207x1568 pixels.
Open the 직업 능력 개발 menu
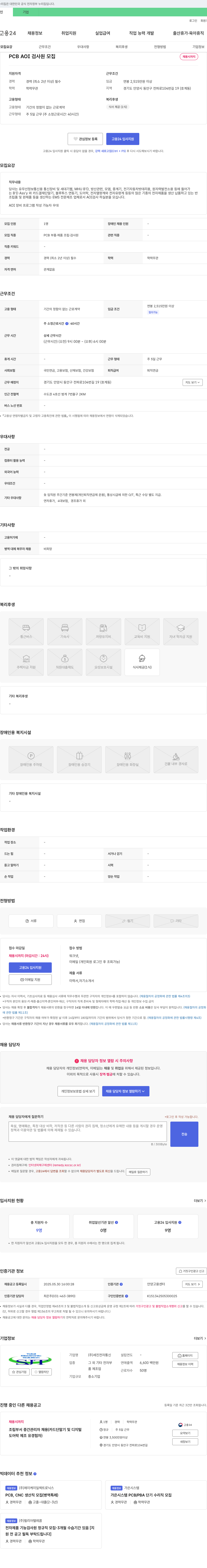point(141,33)
